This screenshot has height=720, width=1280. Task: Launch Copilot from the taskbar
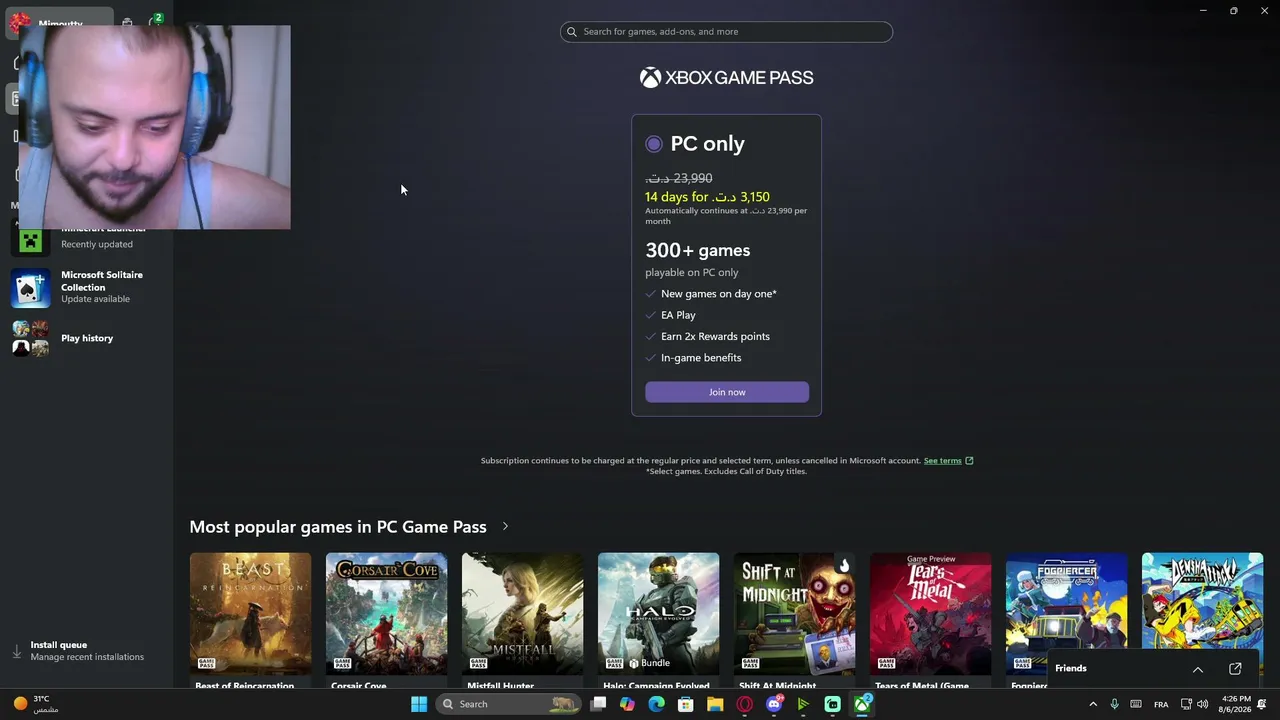pos(627,704)
